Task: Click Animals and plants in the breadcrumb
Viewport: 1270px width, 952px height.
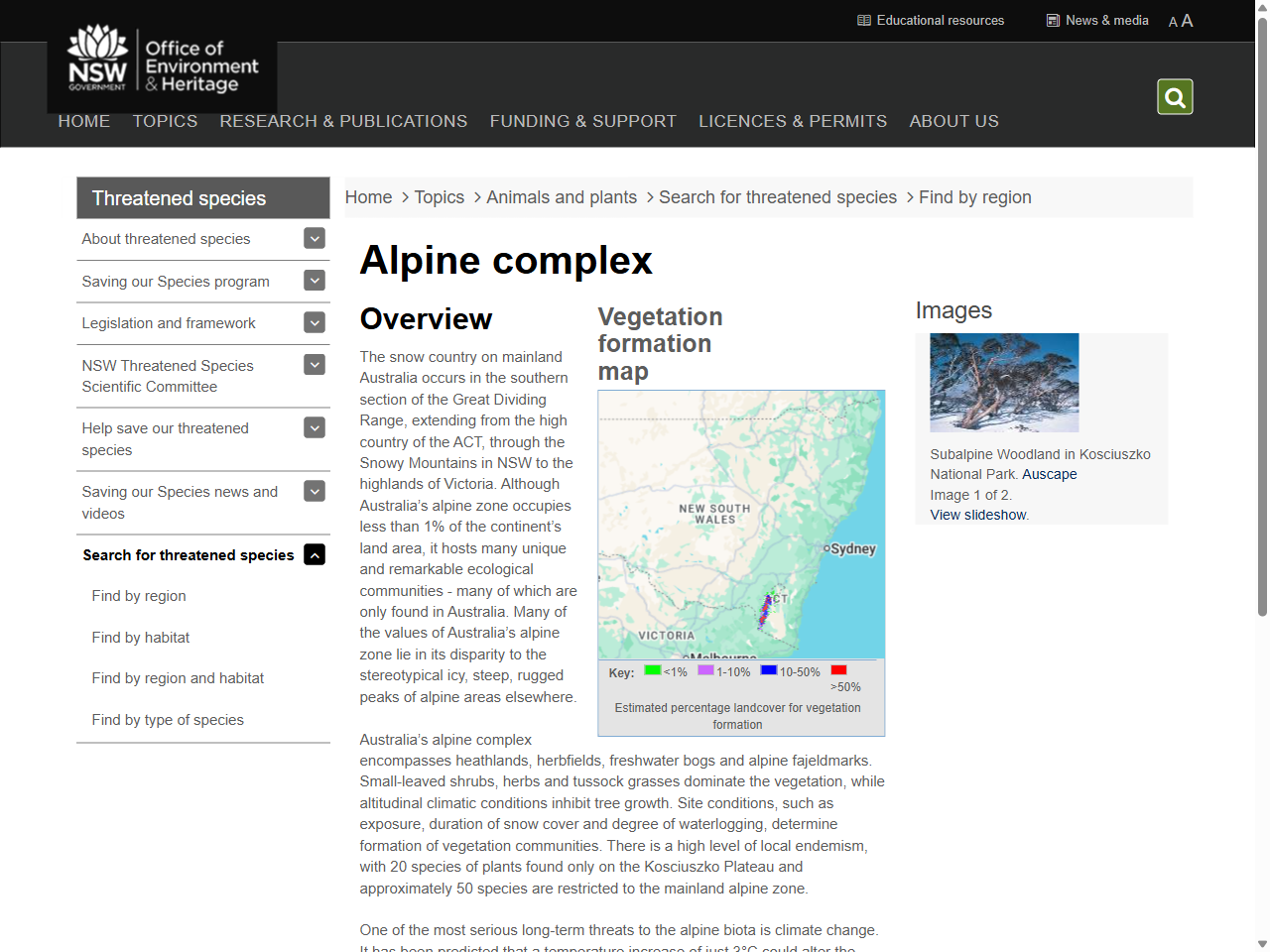Action: coord(562,196)
